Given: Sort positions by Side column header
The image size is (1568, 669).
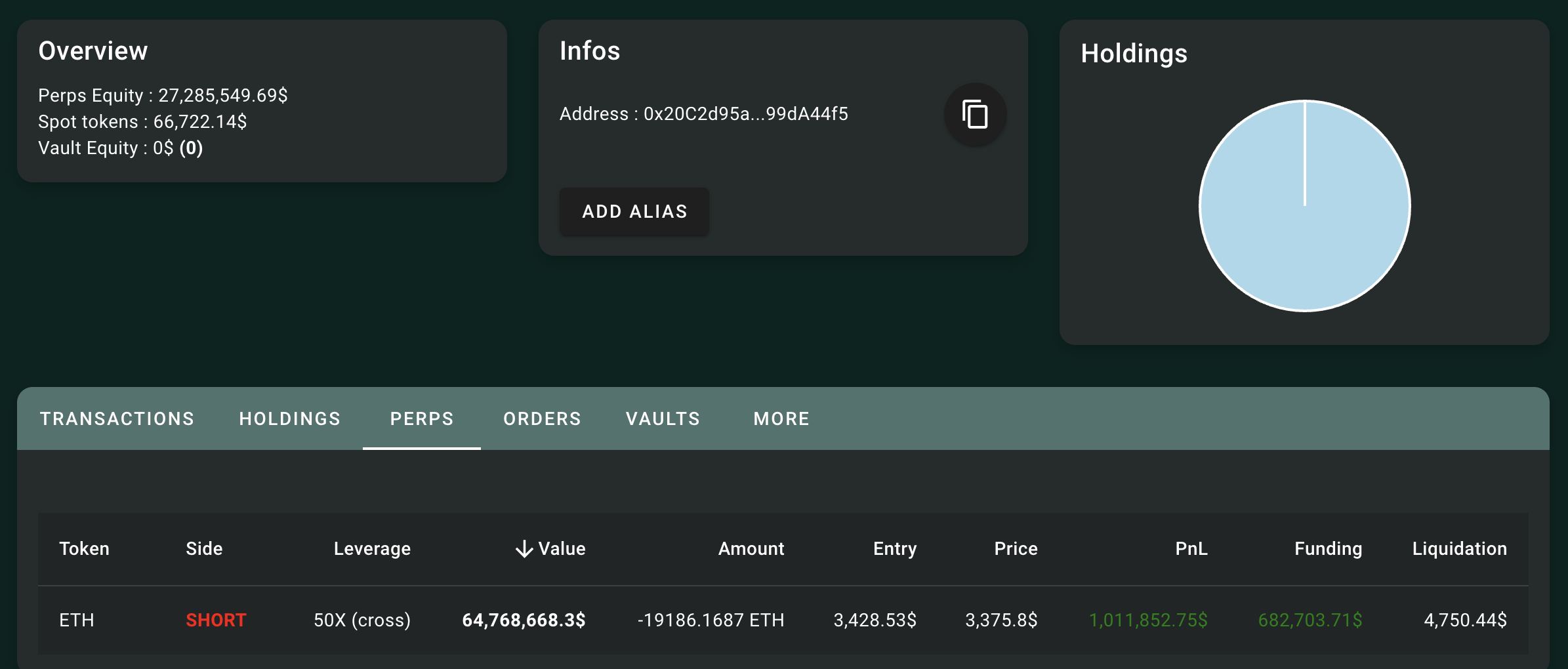Looking at the screenshot, I should [x=204, y=548].
